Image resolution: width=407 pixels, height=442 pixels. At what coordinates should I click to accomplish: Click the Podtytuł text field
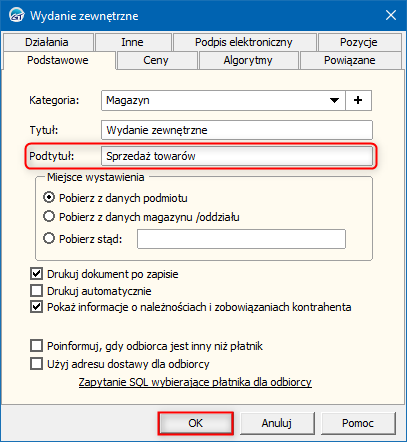click(x=237, y=156)
